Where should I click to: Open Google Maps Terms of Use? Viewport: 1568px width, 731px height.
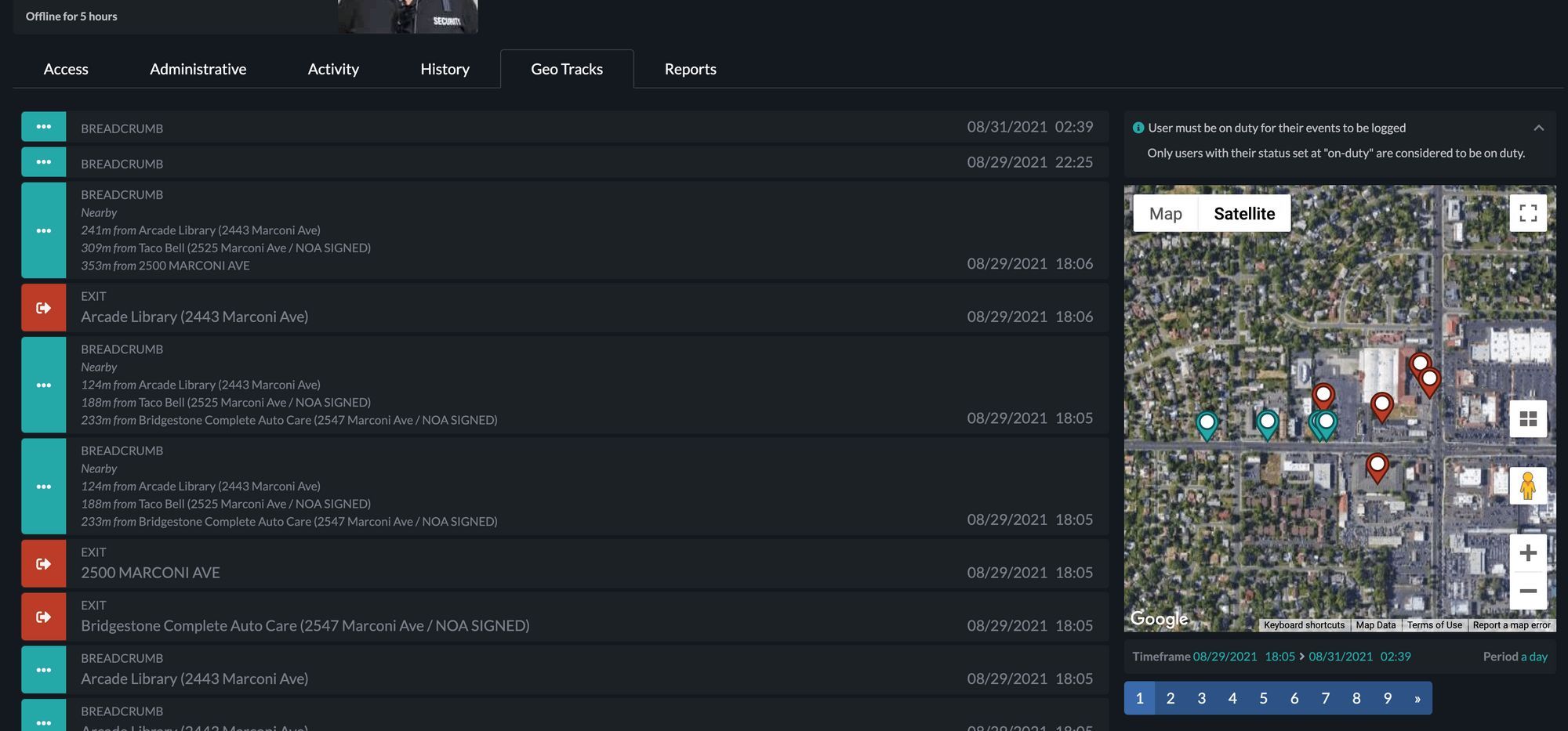point(1434,624)
